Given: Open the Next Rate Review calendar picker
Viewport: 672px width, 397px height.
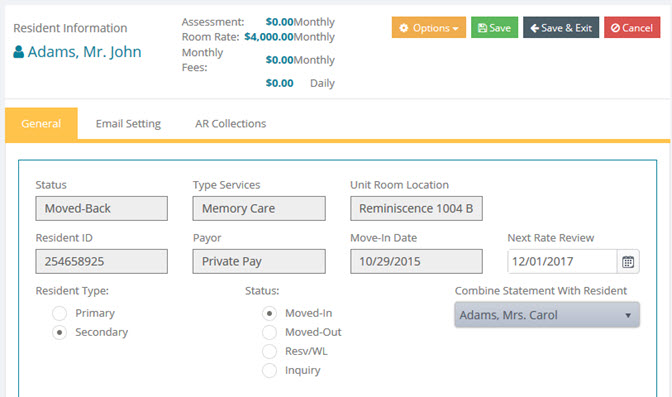Looking at the screenshot, I should pyautogui.click(x=628, y=262).
